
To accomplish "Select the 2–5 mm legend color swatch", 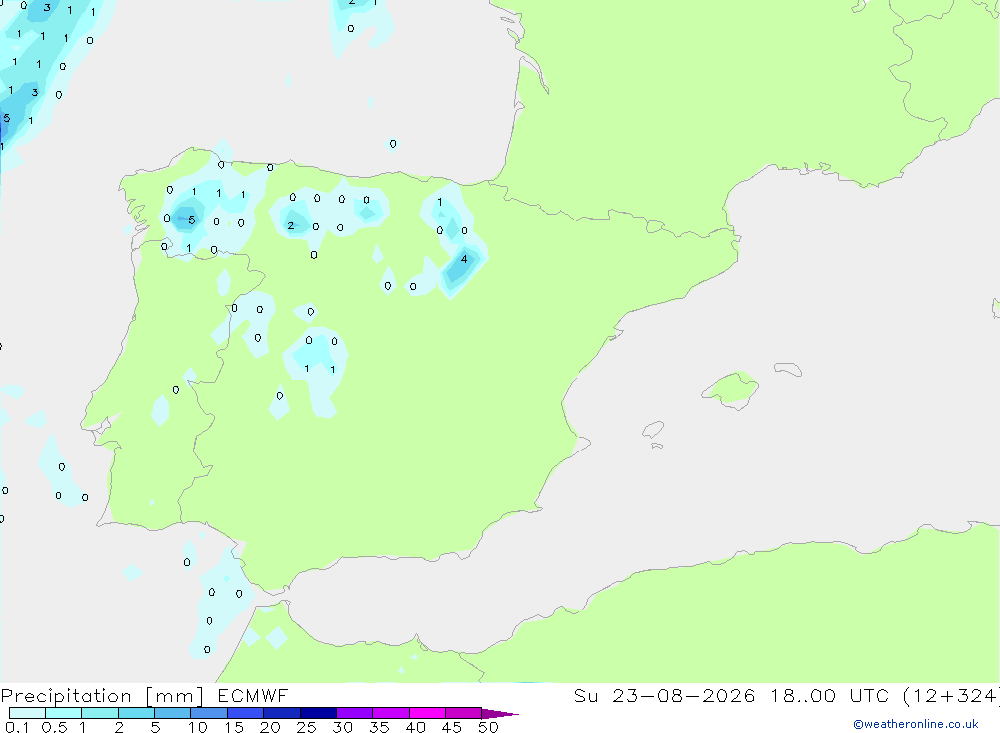I will point(136,713).
